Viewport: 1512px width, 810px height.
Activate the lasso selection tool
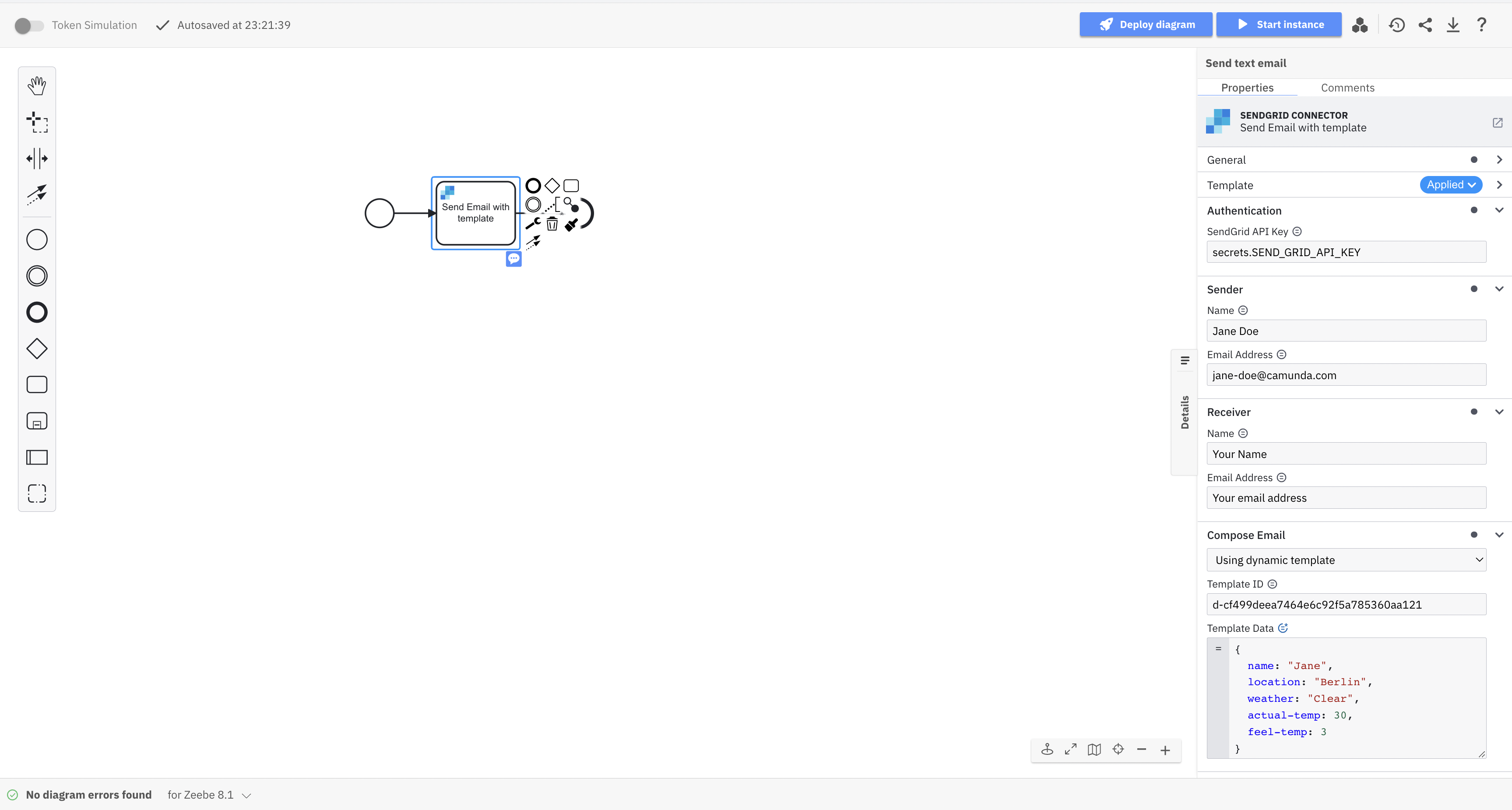pos(36,122)
